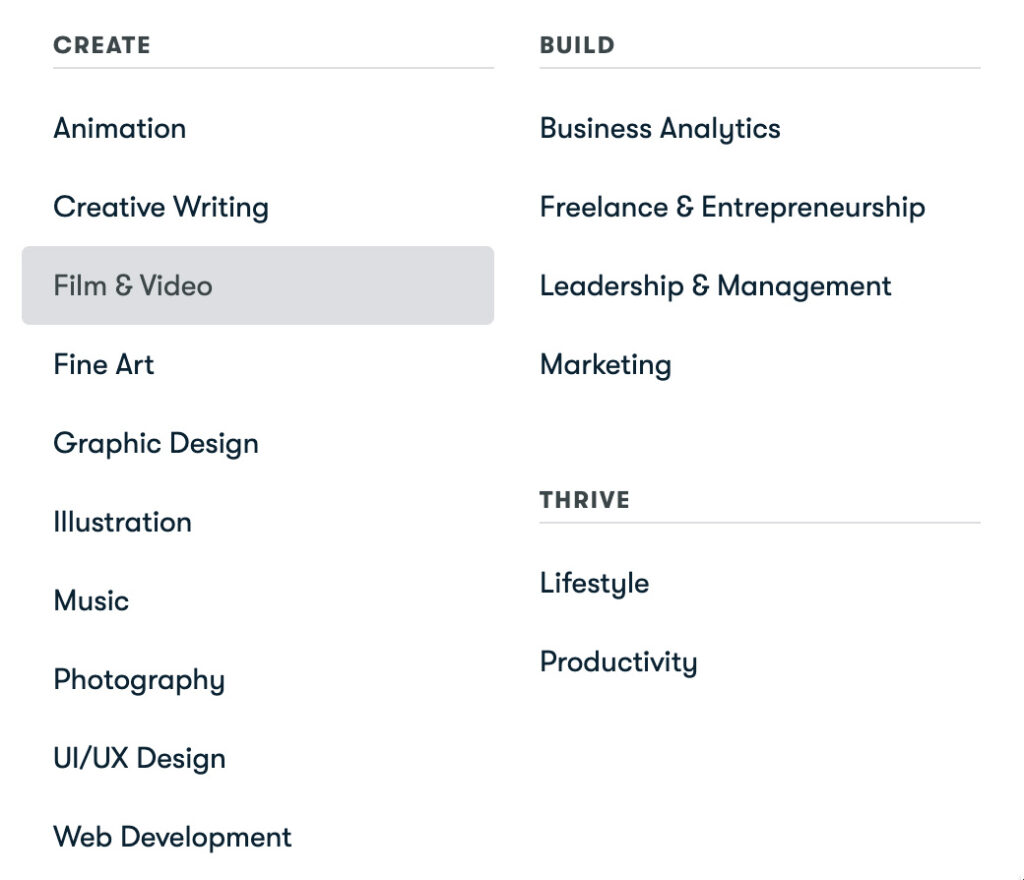The image size is (1024, 880).
Task: Select the Lifestyle category
Action: tap(594, 583)
